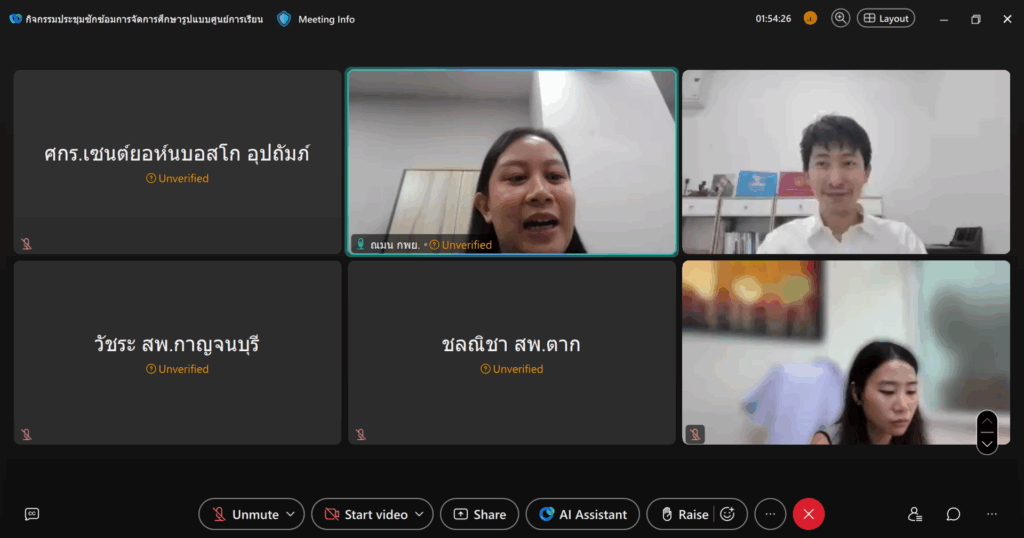
Task: Click the zoom magnifier icon in title bar
Action: pyautogui.click(x=840, y=18)
